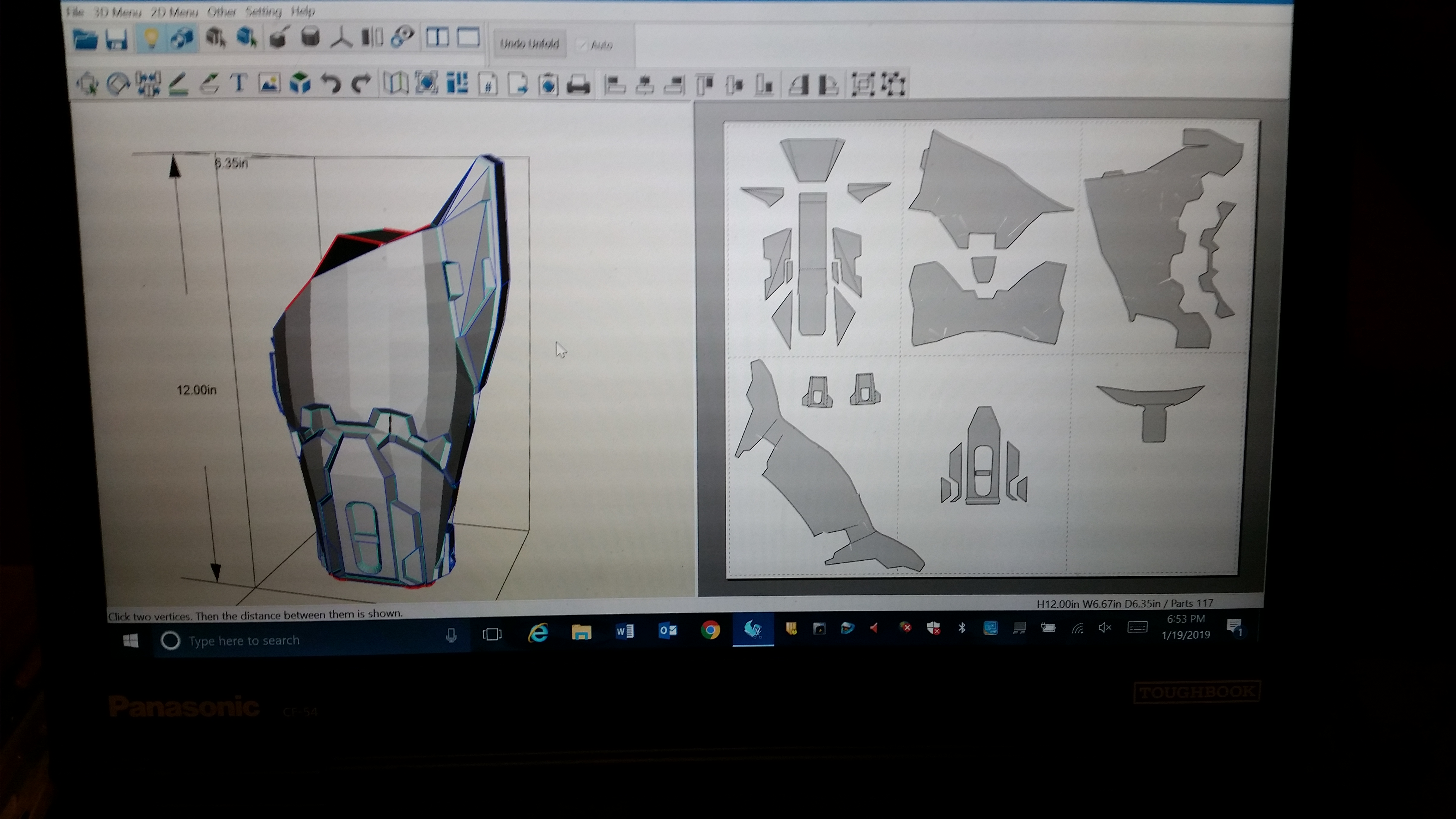Open the 2D Menu dropdown
This screenshot has width=1456, height=819.
click(x=174, y=12)
